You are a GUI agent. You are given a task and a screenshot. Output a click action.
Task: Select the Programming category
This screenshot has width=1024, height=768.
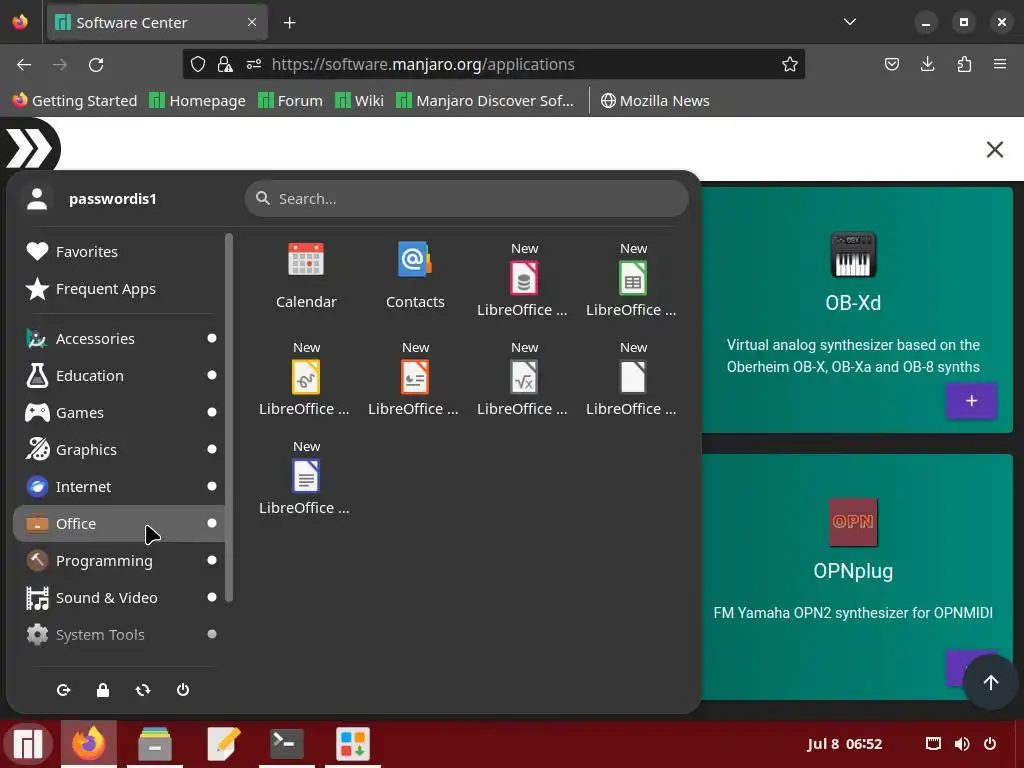click(x=119, y=560)
